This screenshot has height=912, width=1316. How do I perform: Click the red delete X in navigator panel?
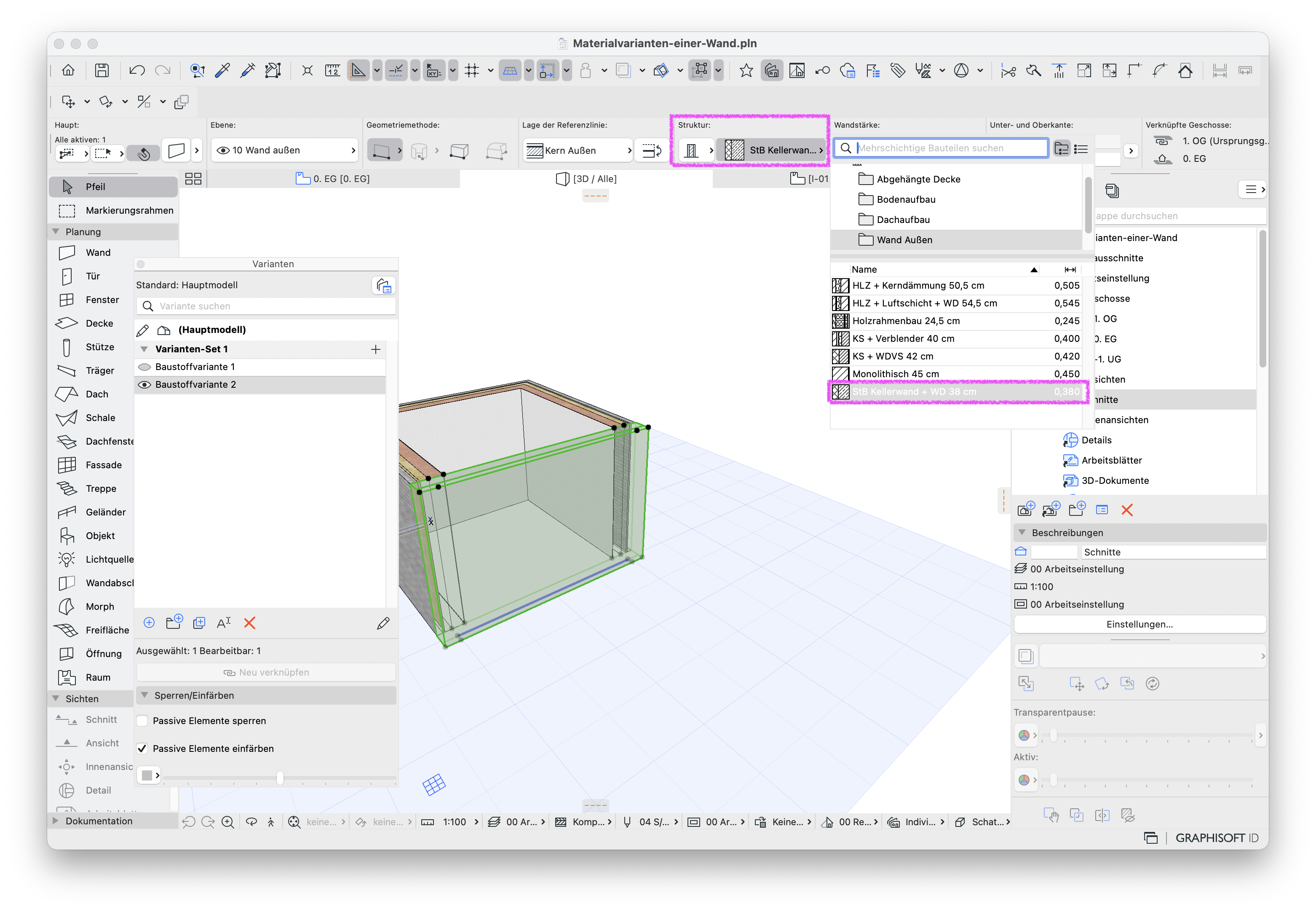(1127, 510)
